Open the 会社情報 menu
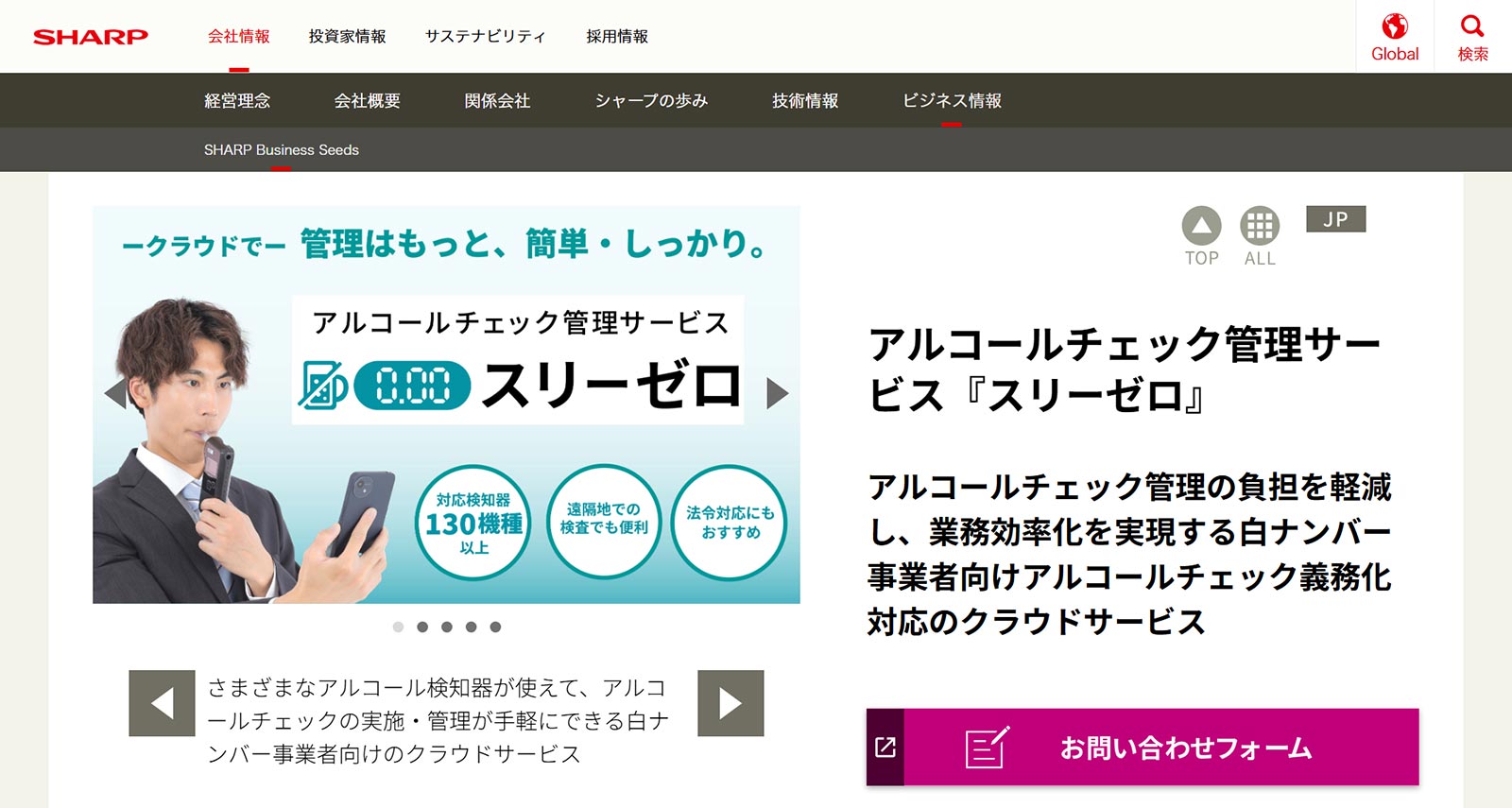Image resolution: width=1512 pixels, height=808 pixels. point(239,37)
